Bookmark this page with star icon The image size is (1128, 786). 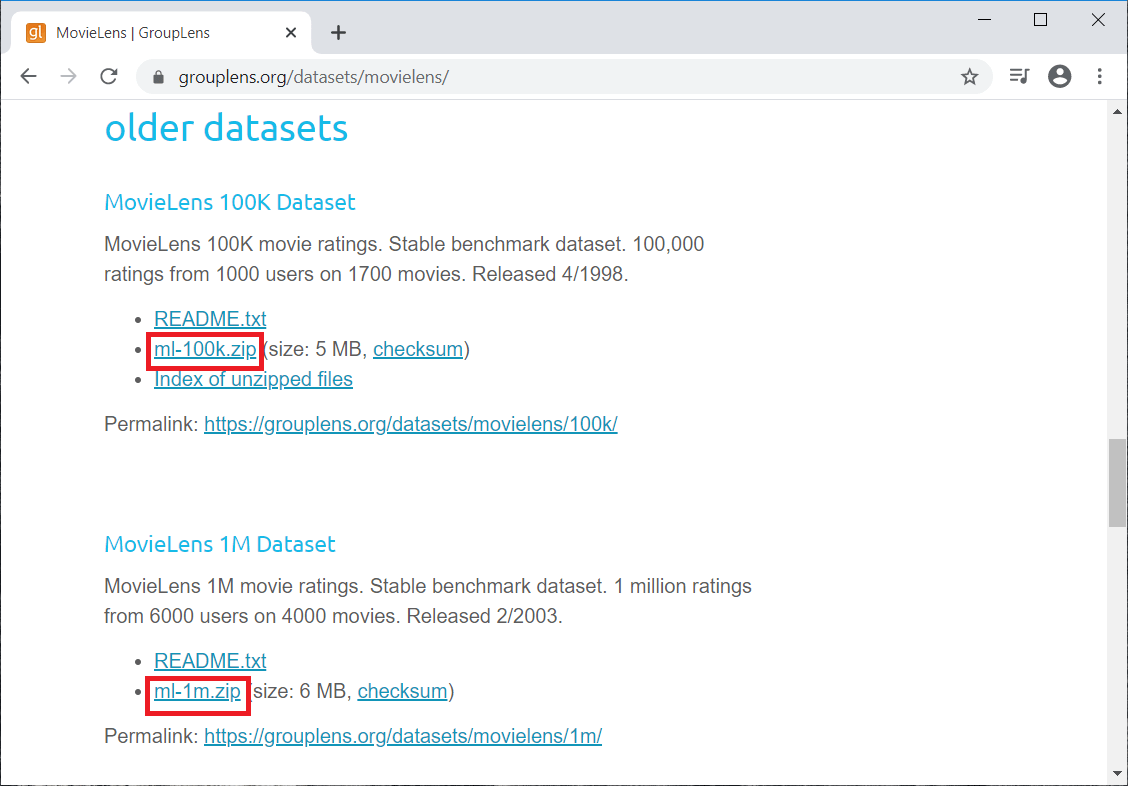[x=969, y=77]
